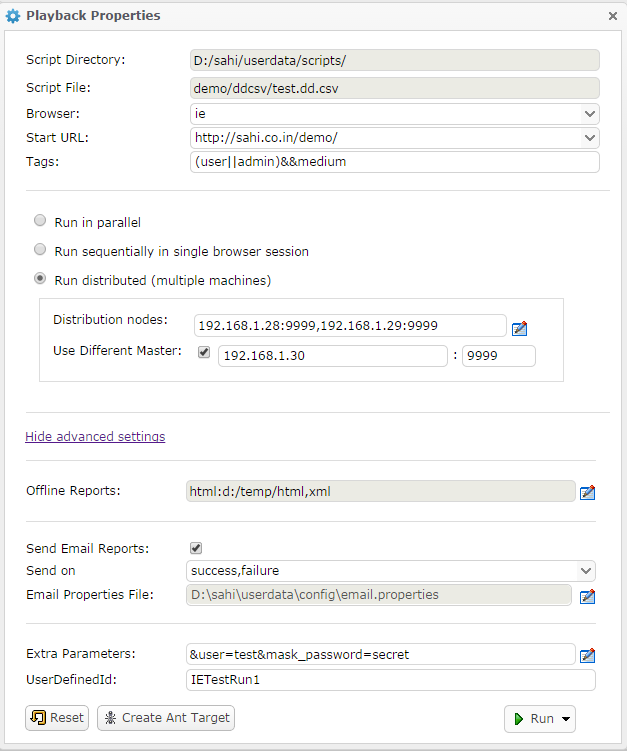The width and height of the screenshot is (627, 751).
Task: Click edit icon next to Distribution nodes
Action: tap(519, 328)
